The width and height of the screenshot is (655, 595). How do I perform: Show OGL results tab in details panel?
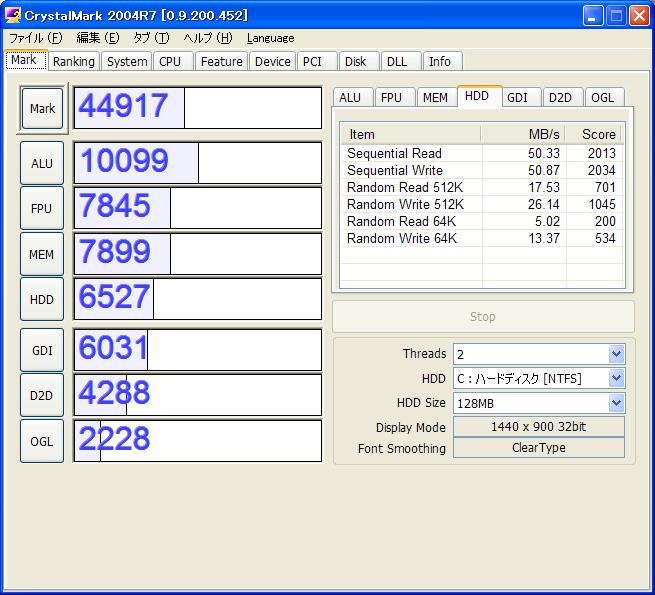pos(605,97)
